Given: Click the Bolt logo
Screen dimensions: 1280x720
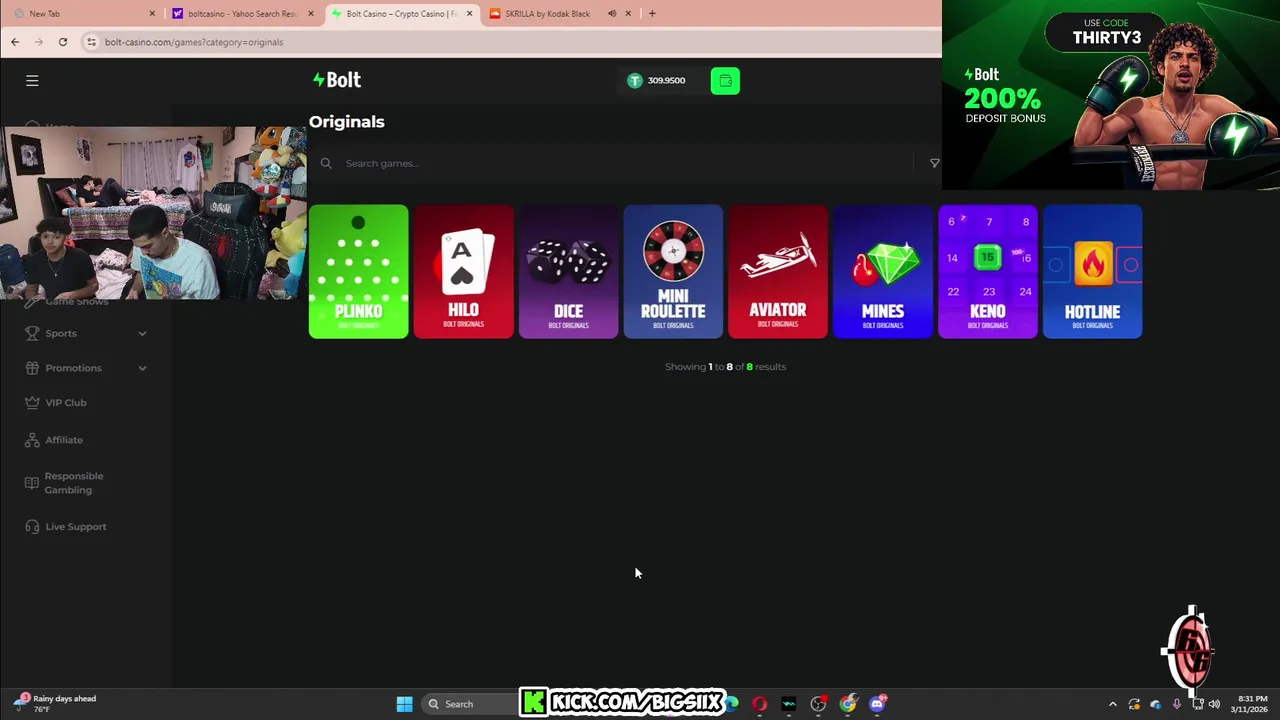Looking at the screenshot, I should pos(336,80).
